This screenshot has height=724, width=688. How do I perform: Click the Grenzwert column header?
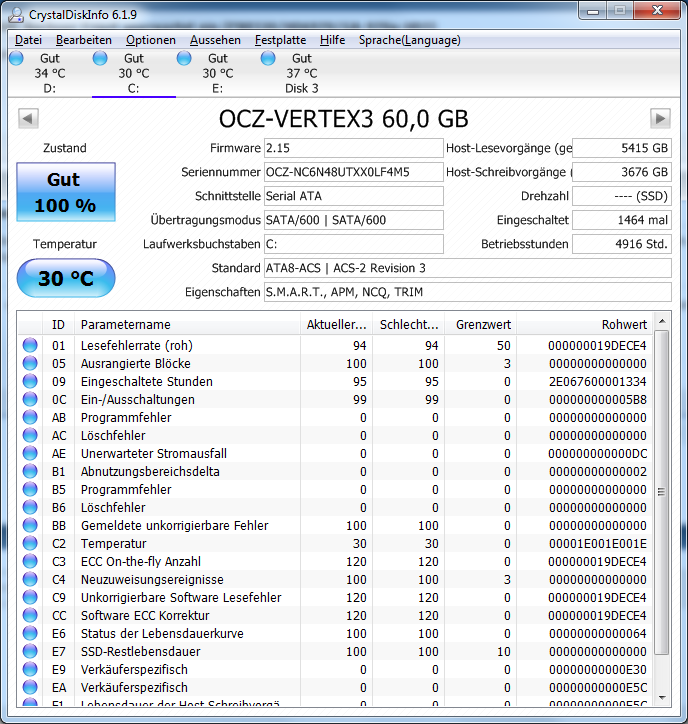tap(481, 325)
